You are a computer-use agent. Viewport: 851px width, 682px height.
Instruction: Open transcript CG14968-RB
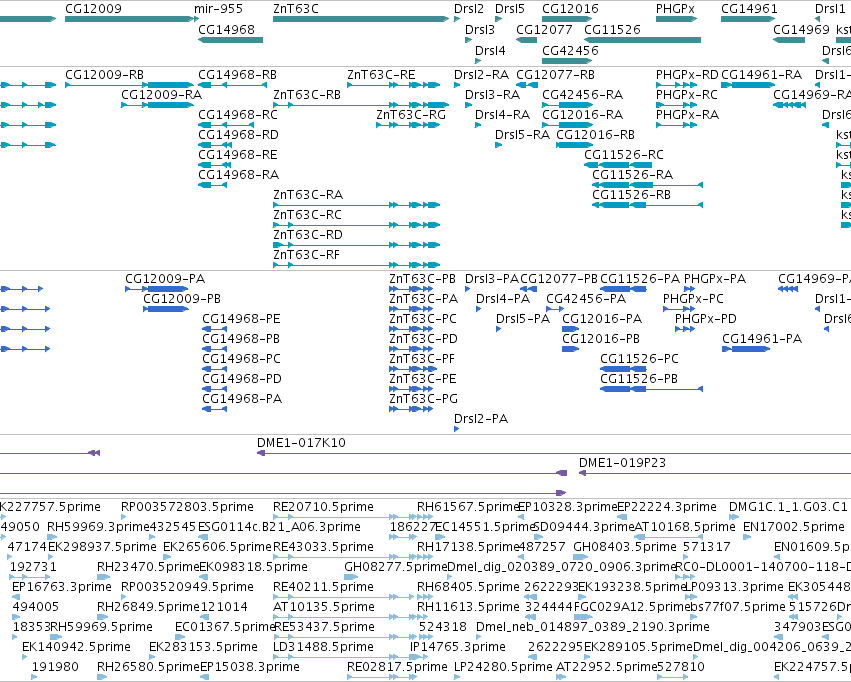pos(237,75)
